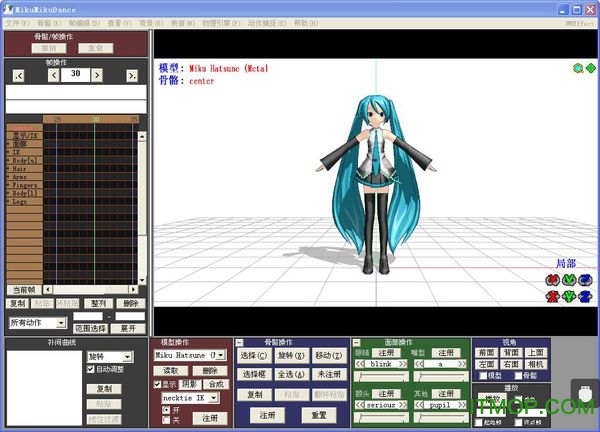Toggle the 终点帧 checkbox in playback panel
600x432 pixels.
tap(518, 422)
